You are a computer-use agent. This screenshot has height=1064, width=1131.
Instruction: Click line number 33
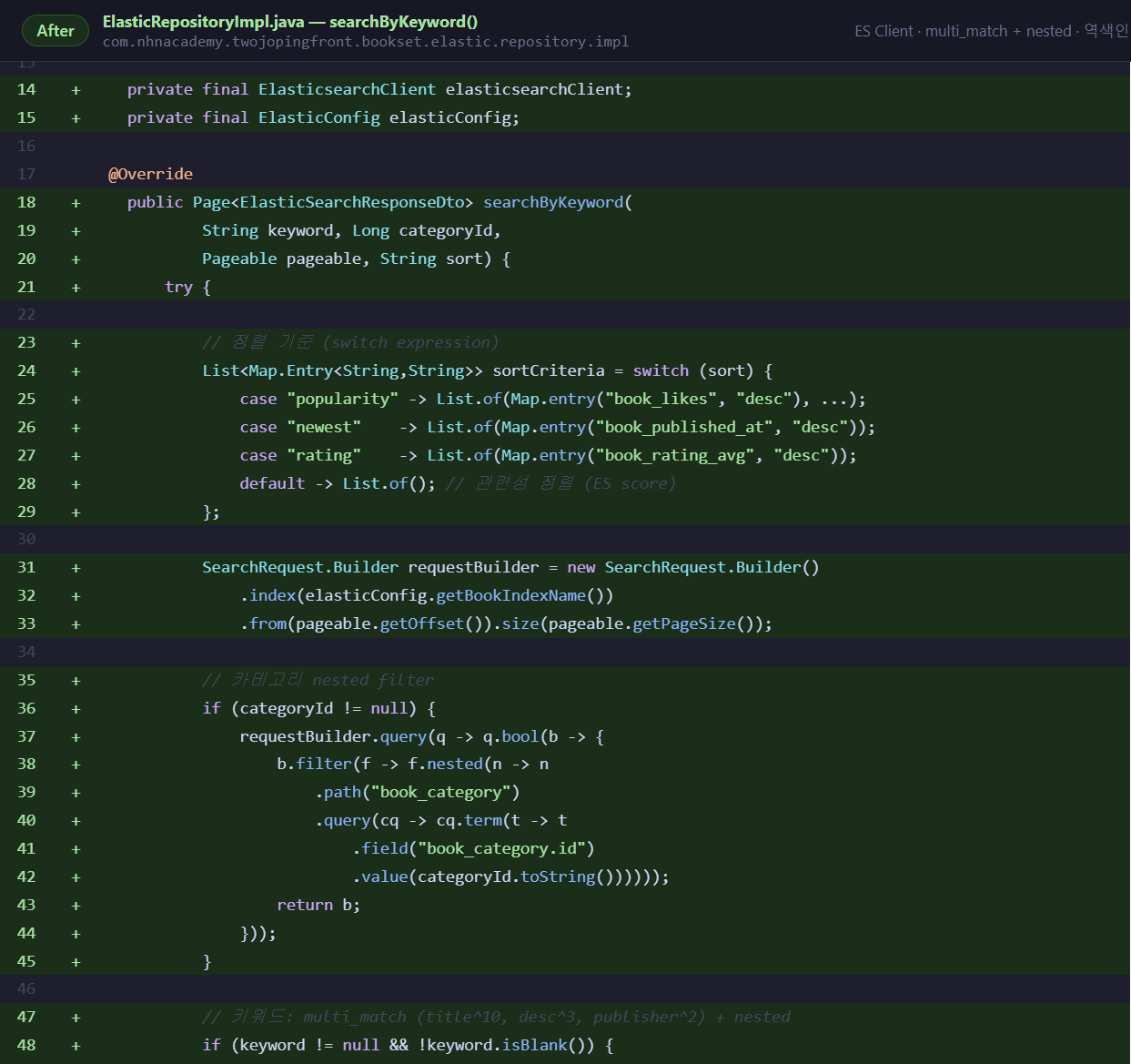[x=26, y=623]
